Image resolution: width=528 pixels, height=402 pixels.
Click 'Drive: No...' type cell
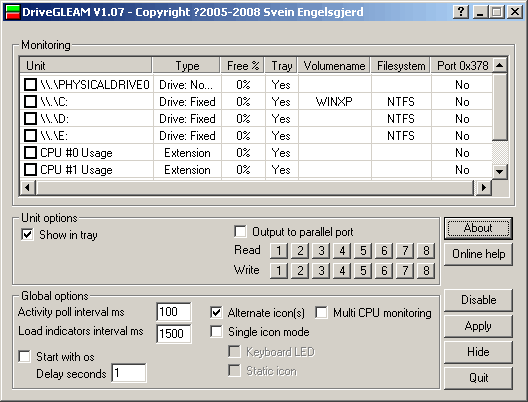(186, 85)
